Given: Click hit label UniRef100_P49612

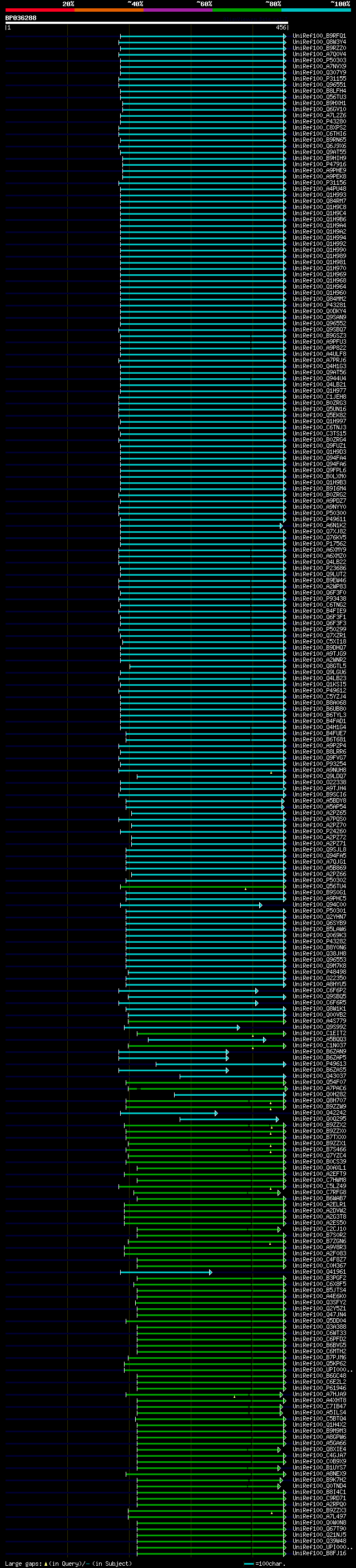Looking at the screenshot, I should [319, 690].
